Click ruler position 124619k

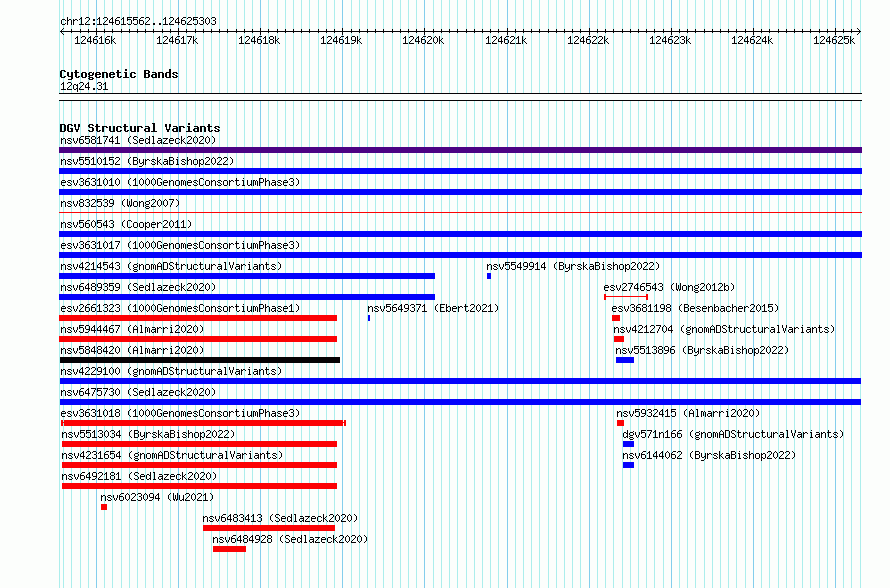pyautogui.click(x=341, y=40)
